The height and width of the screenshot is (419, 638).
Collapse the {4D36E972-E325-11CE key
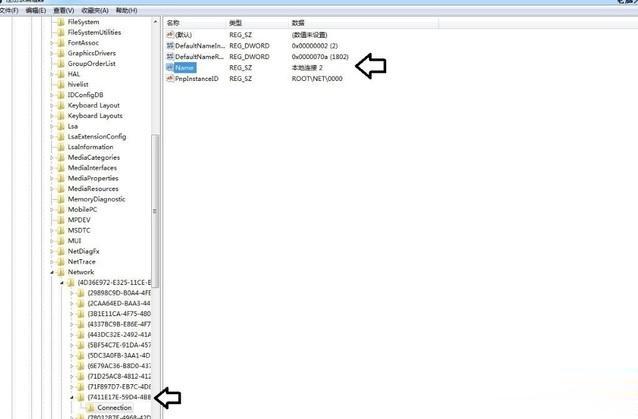62,283
